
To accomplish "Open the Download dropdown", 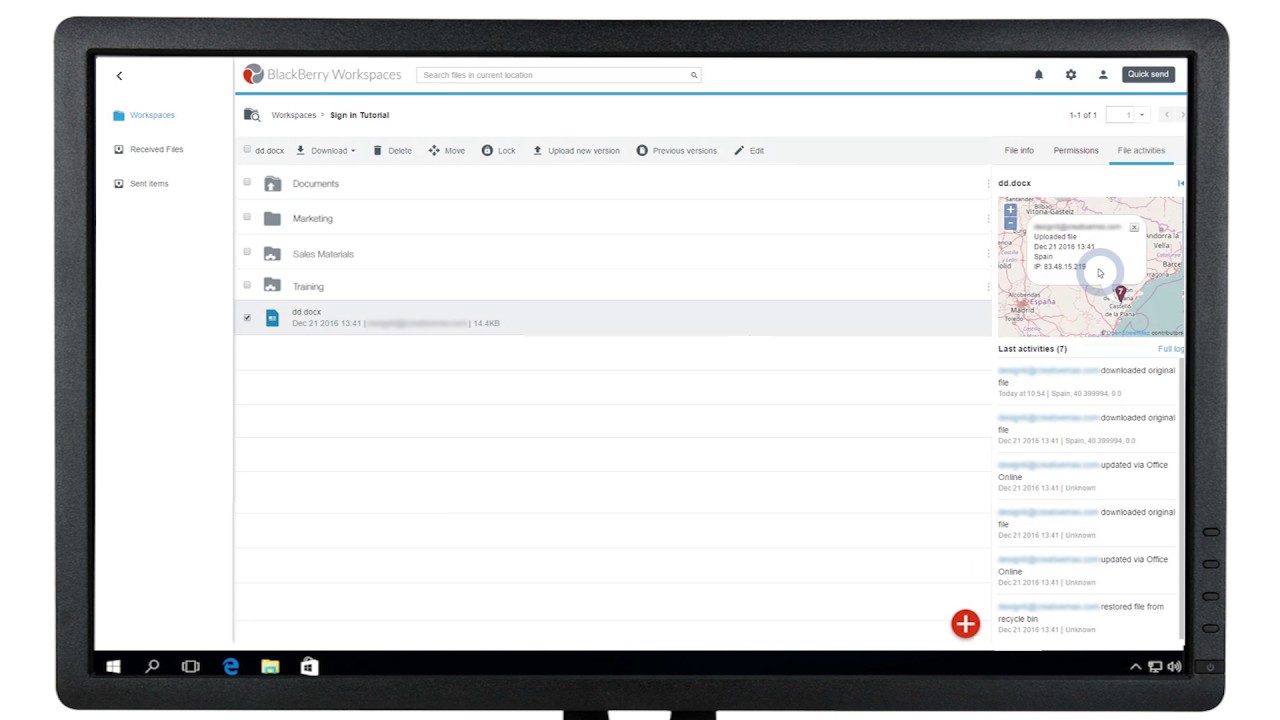I will pyautogui.click(x=326, y=151).
